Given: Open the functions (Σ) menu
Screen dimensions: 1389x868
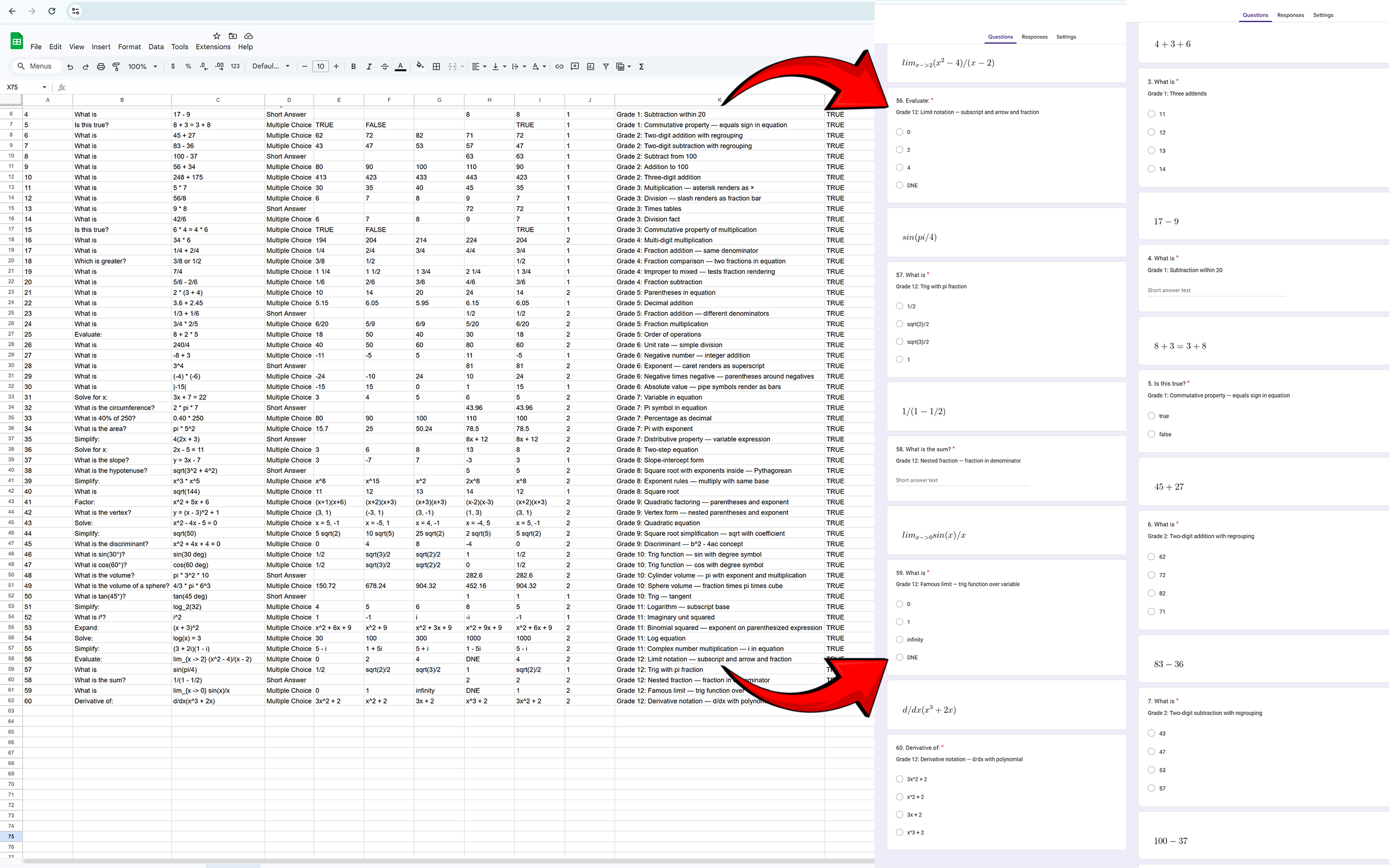Looking at the screenshot, I should 641,66.
